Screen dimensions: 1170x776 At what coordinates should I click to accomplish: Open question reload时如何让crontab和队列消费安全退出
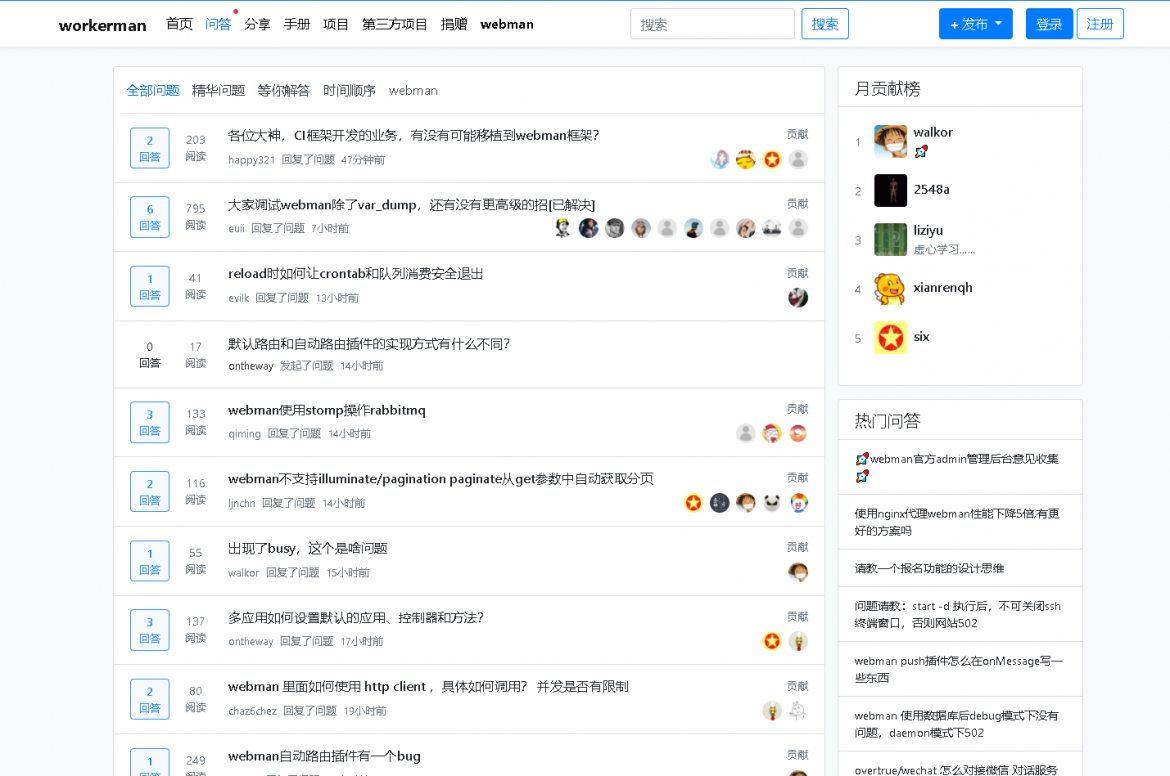point(355,274)
